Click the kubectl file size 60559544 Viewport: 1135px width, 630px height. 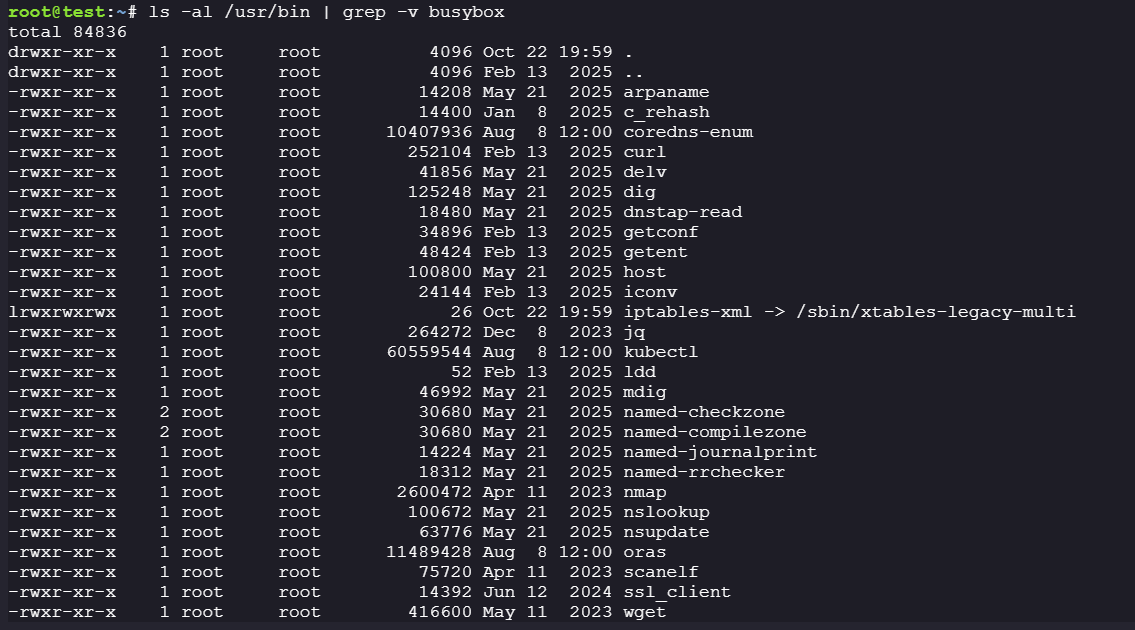coord(430,352)
